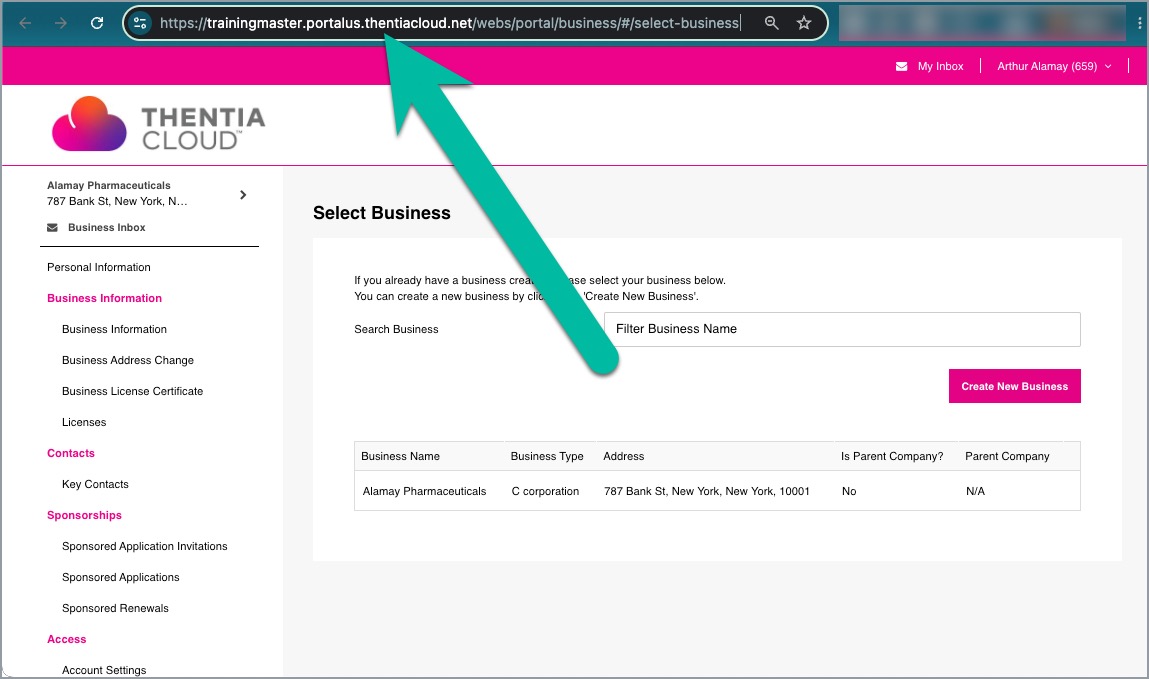
Task: Click the C corporation cell
Action: (545, 491)
